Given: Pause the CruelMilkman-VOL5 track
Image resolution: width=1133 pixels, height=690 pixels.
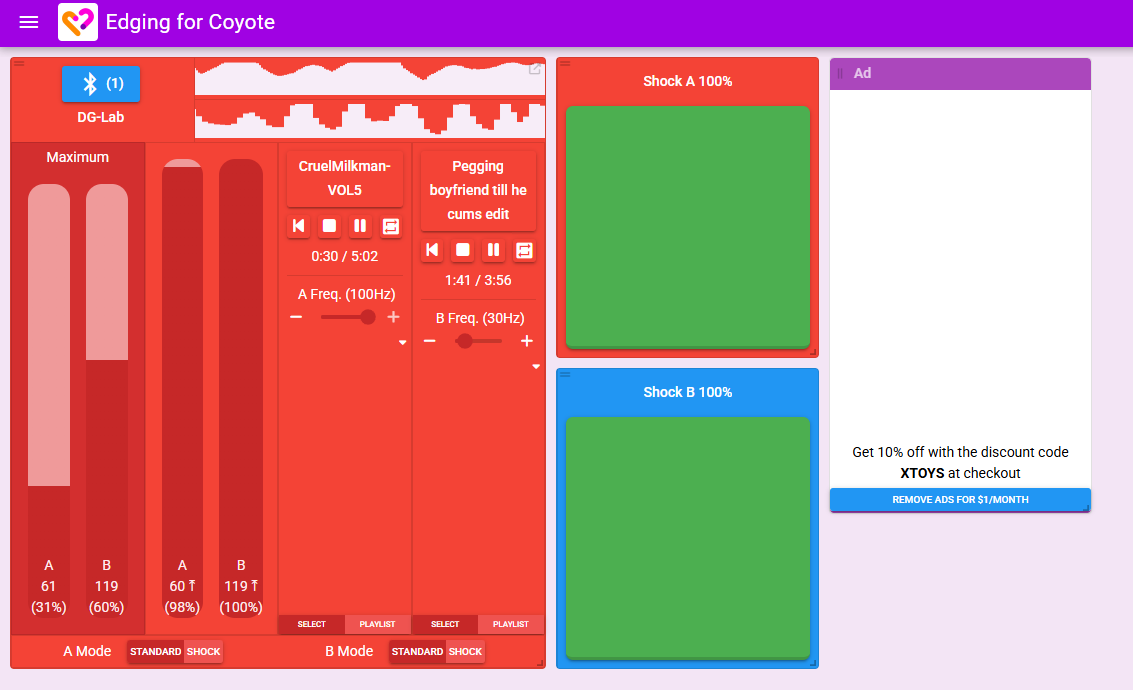Looking at the screenshot, I should [360, 226].
